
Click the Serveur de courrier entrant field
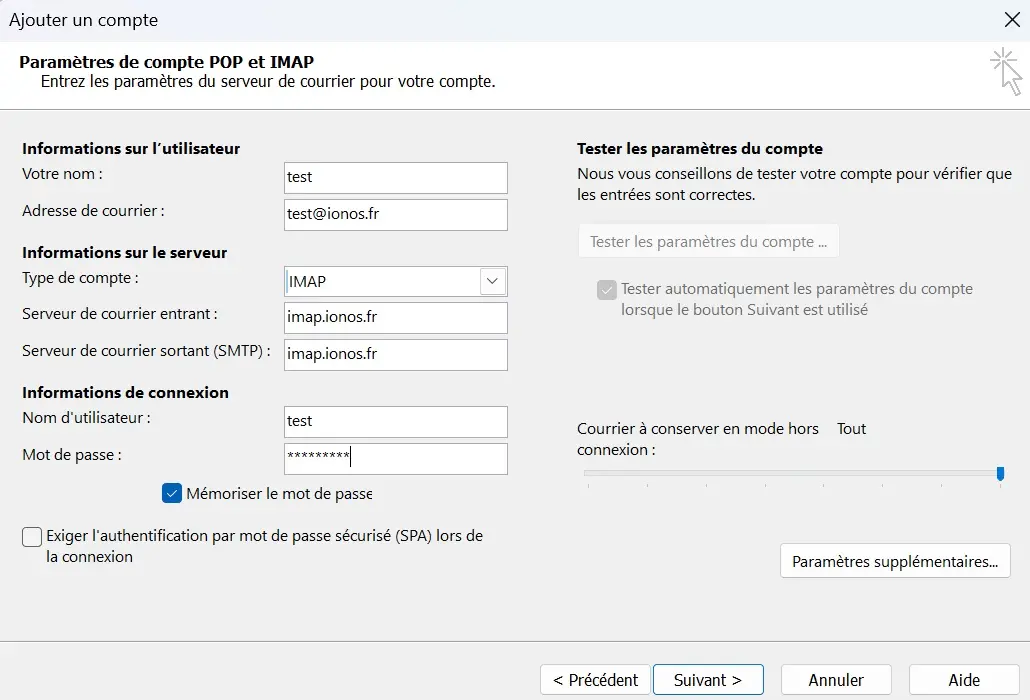(x=395, y=317)
